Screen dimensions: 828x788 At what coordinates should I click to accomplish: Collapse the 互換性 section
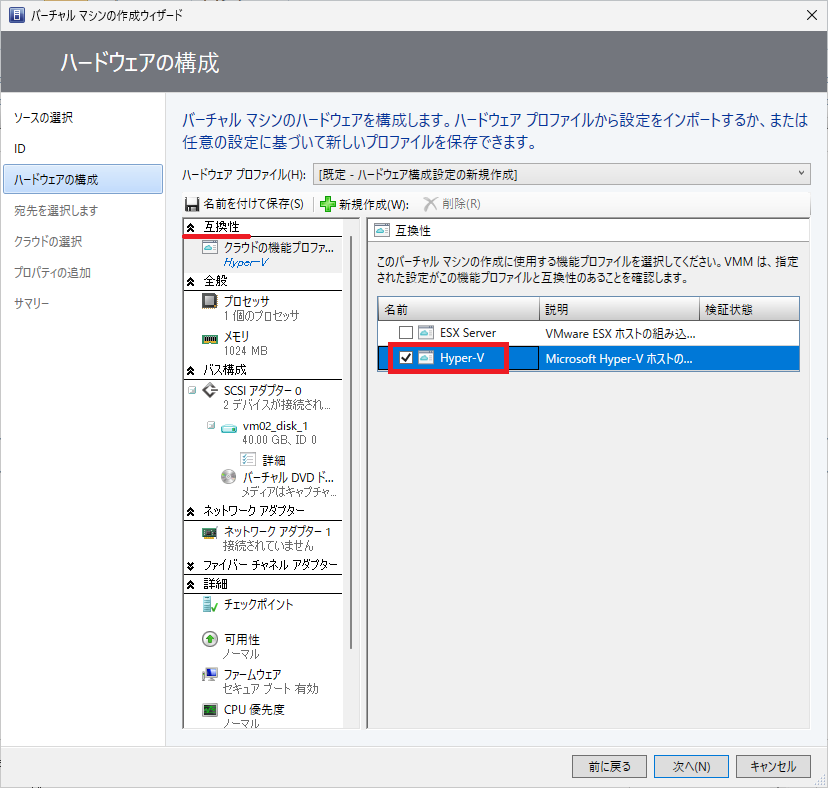point(191,228)
